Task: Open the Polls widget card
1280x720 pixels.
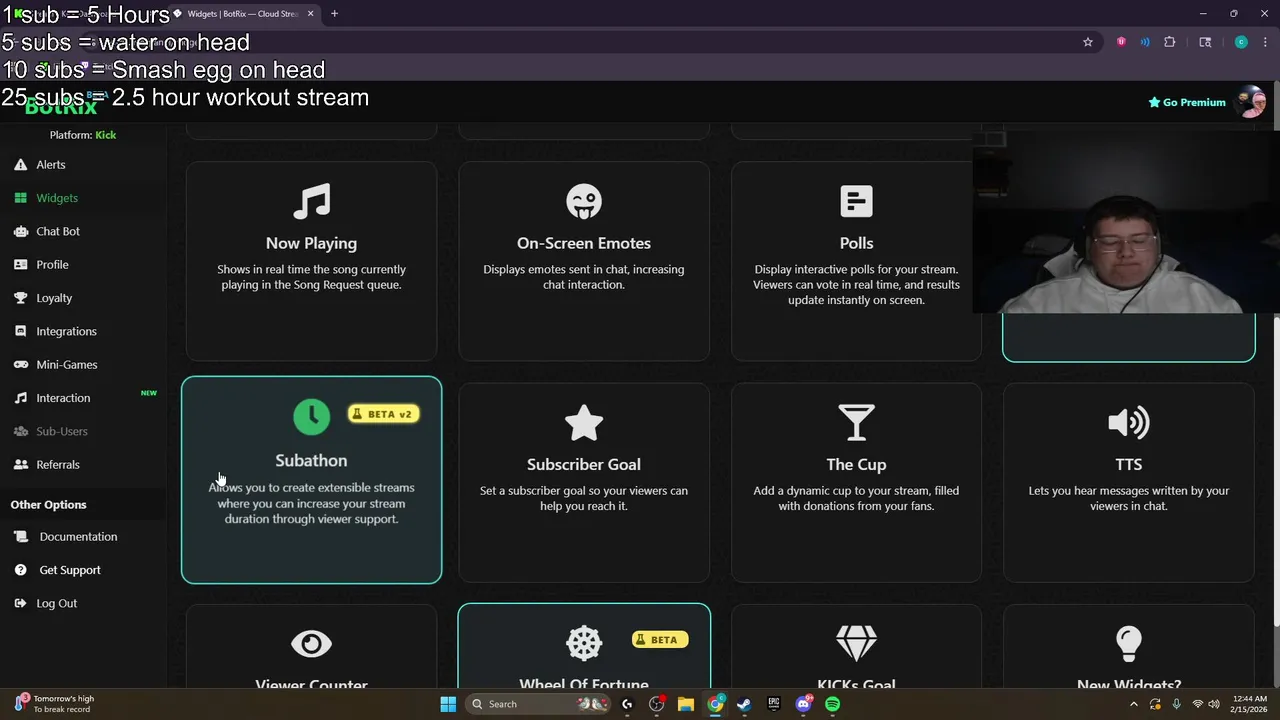Action: (856, 260)
